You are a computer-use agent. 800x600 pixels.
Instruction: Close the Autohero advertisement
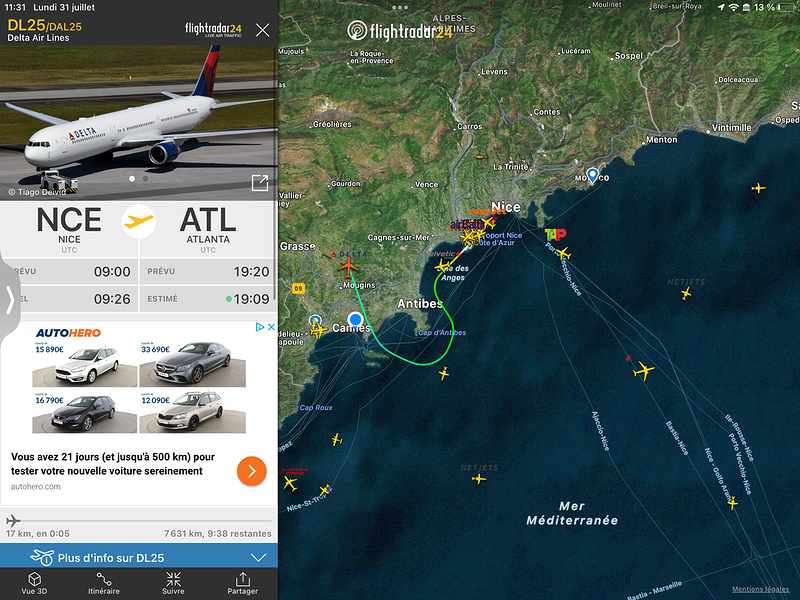click(x=271, y=327)
